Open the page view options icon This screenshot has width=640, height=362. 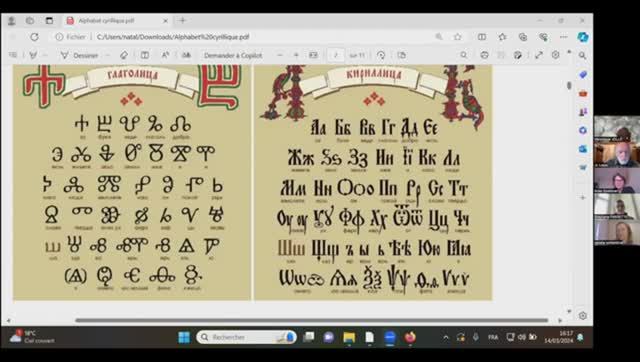(x=402, y=55)
